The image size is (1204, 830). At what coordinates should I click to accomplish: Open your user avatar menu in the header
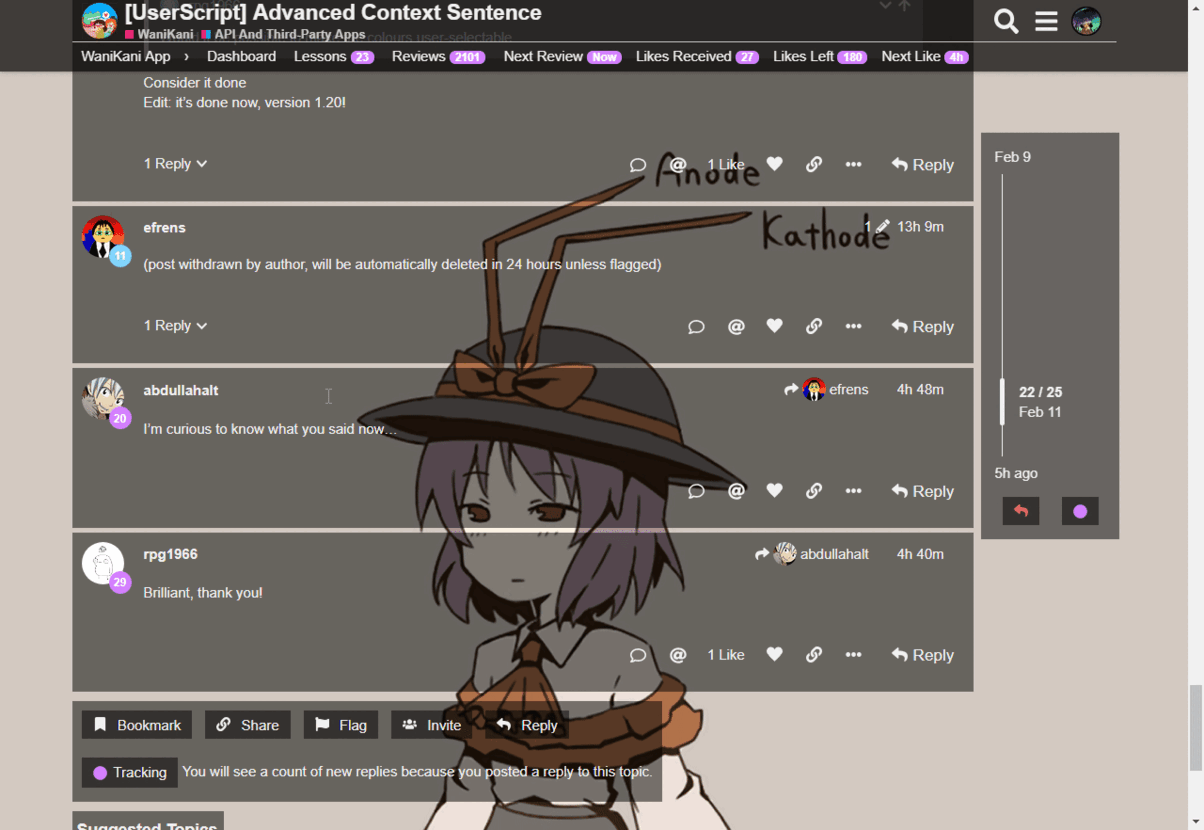1086,21
